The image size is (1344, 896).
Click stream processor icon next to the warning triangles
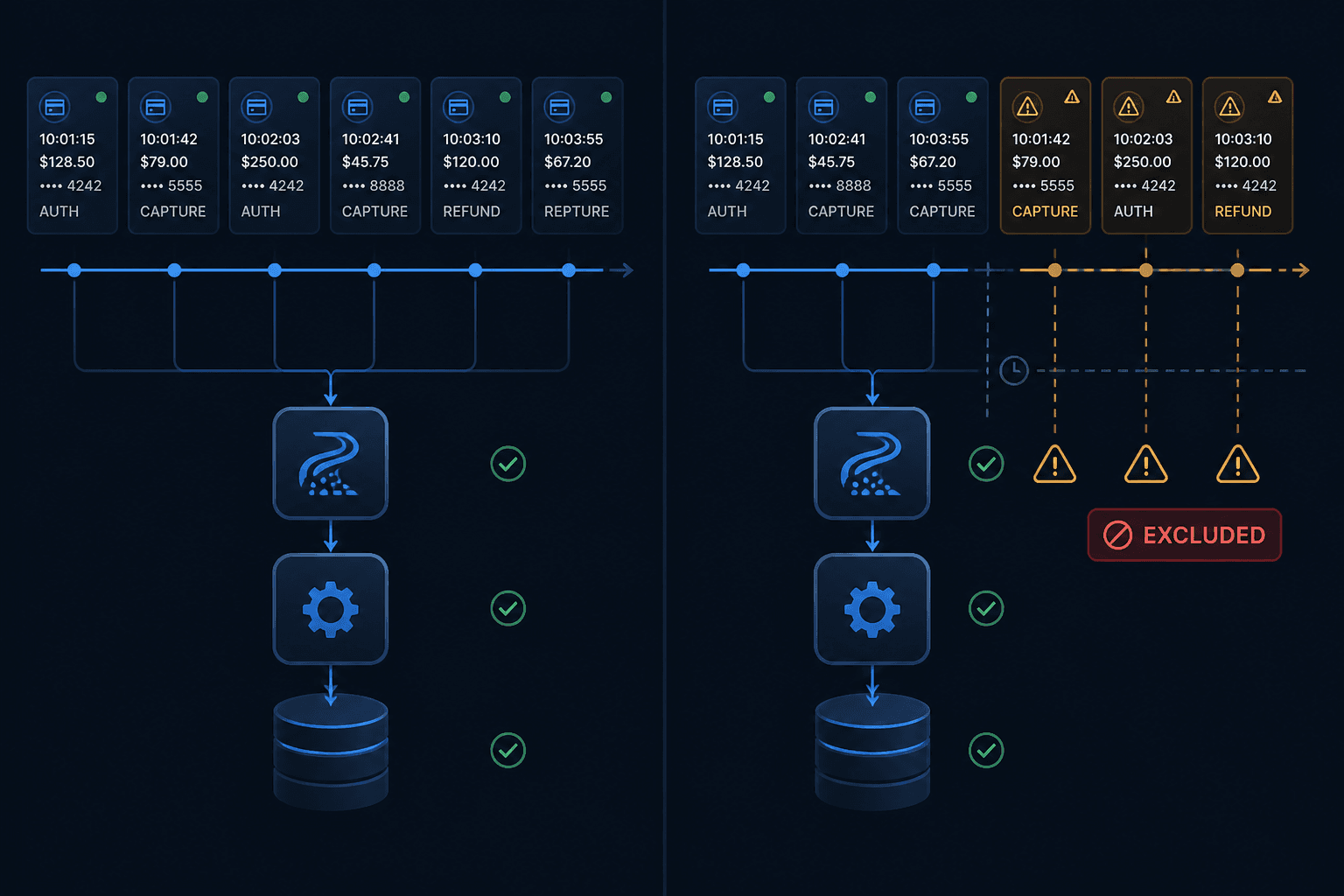tap(871, 463)
